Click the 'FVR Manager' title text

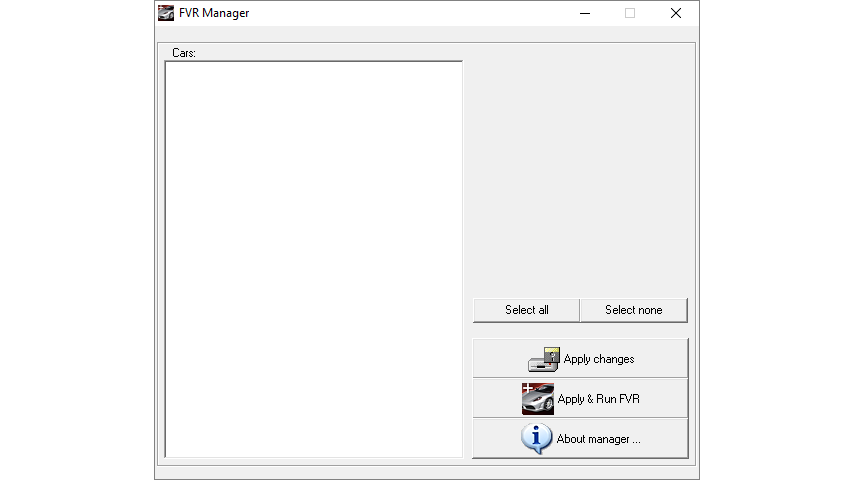click(214, 13)
